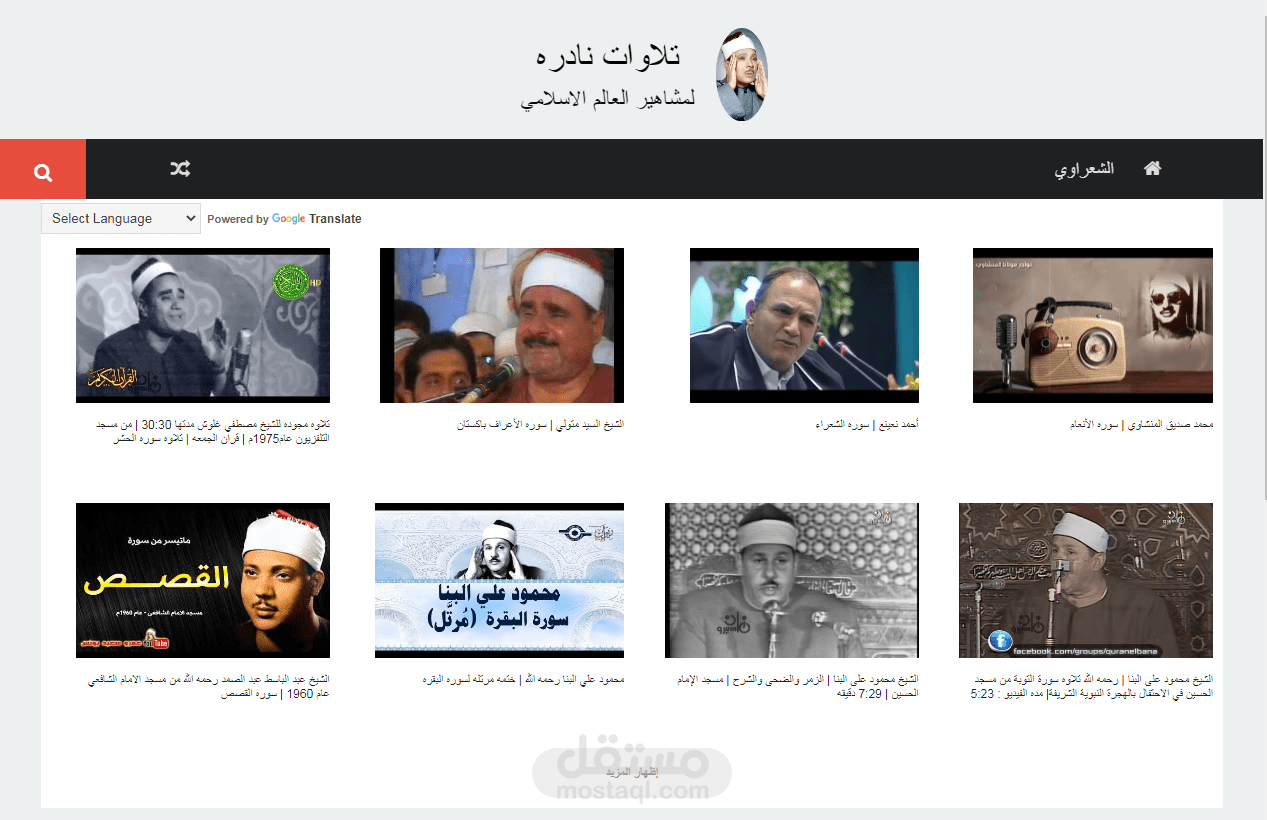Image resolution: width=1267 pixels, height=820 pixels.
Task: Go to the home icon
Action: 1152,168
